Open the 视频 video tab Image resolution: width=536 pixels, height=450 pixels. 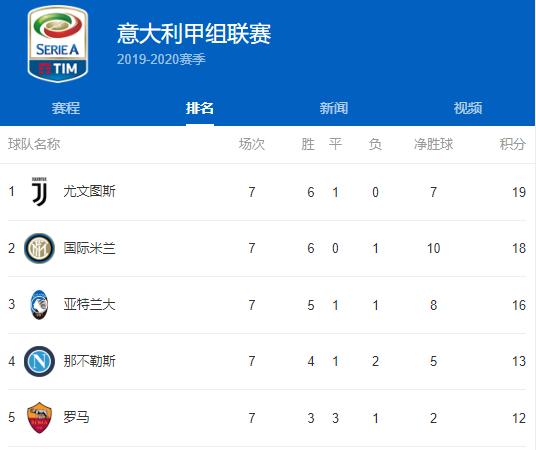[468, 108]
